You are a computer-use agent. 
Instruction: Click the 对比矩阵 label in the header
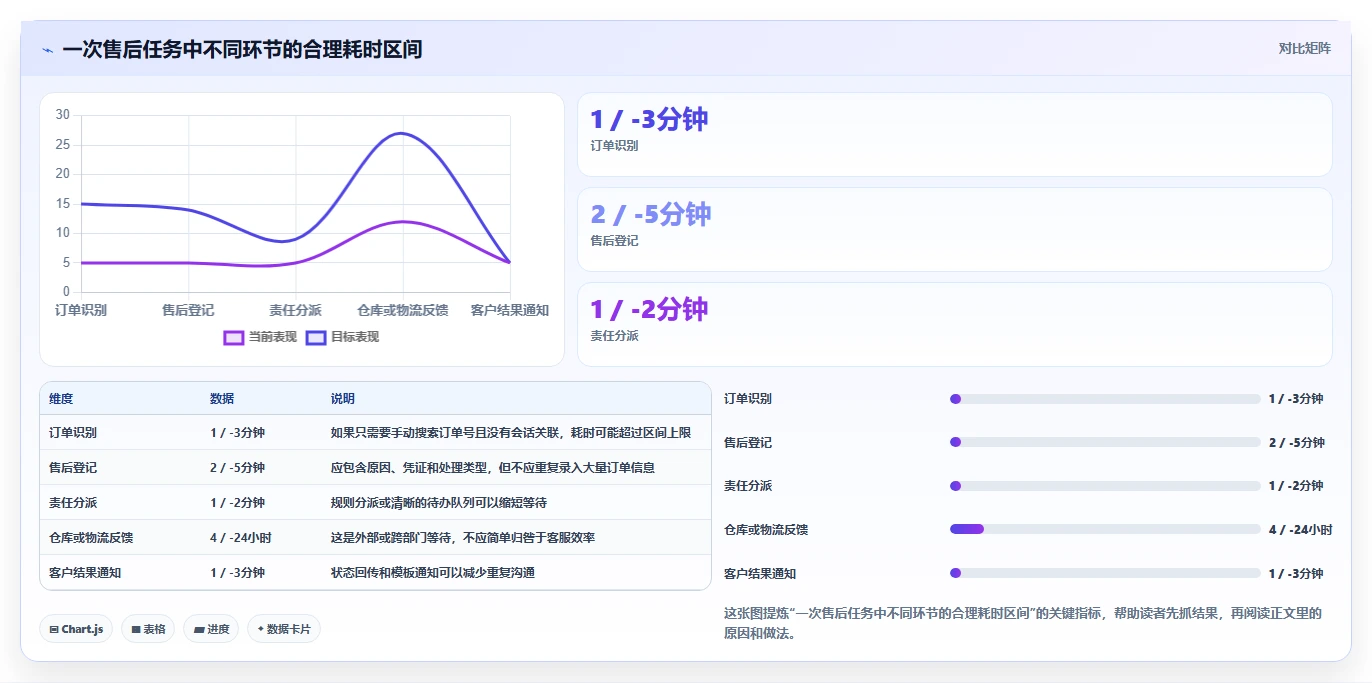[1304, 48]
